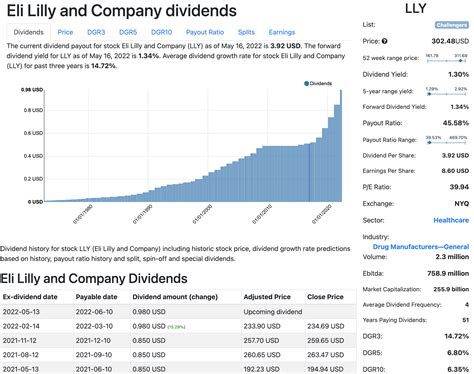
Task: Click the Adjusted Price column header
Action: point(267,297)
